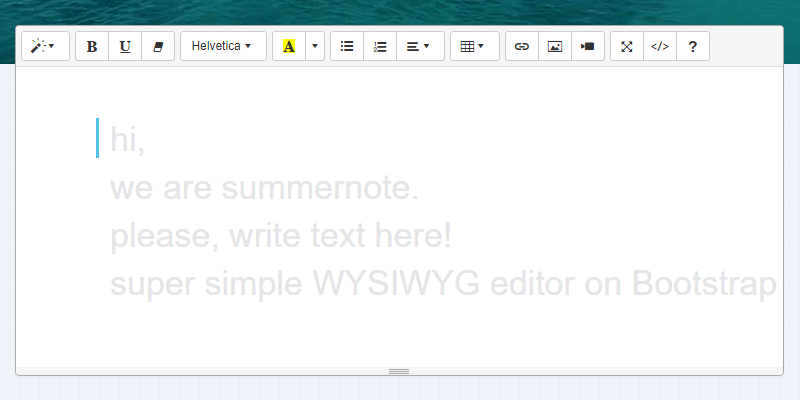
Task: Apply the yellow highlight recent color
Action: [289, 46]
